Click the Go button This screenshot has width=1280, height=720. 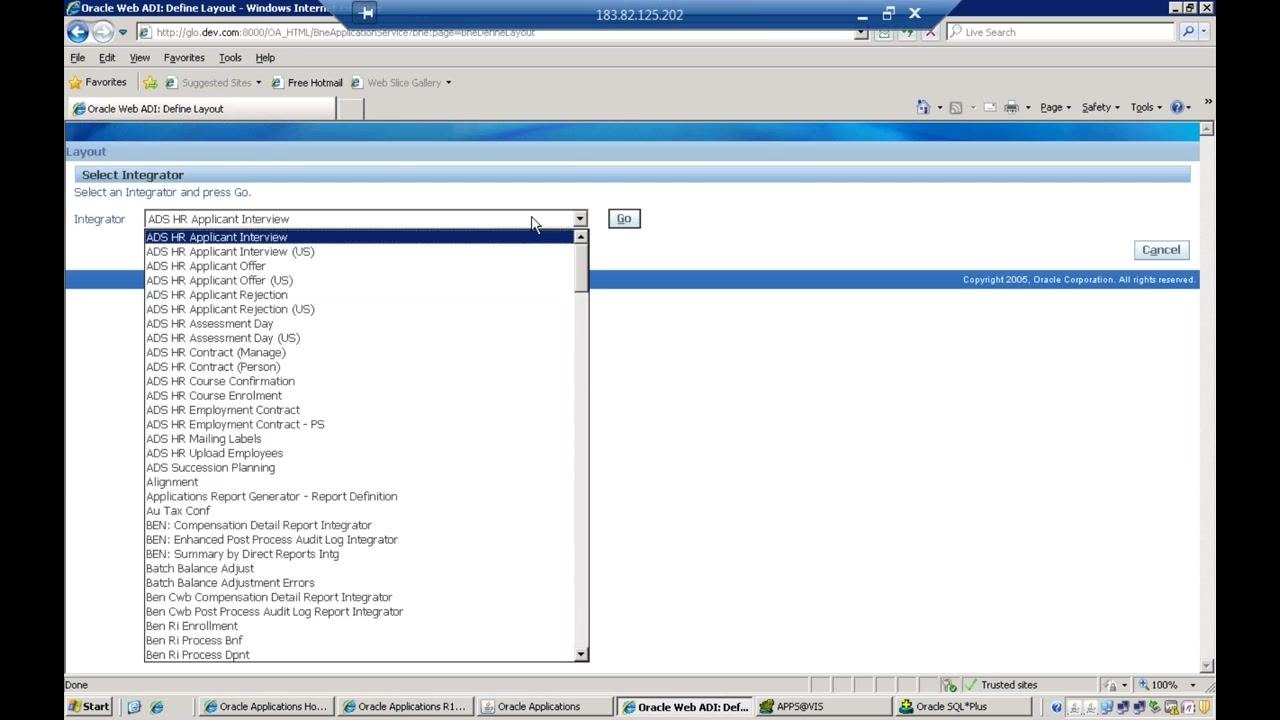[x=624, y=219]
